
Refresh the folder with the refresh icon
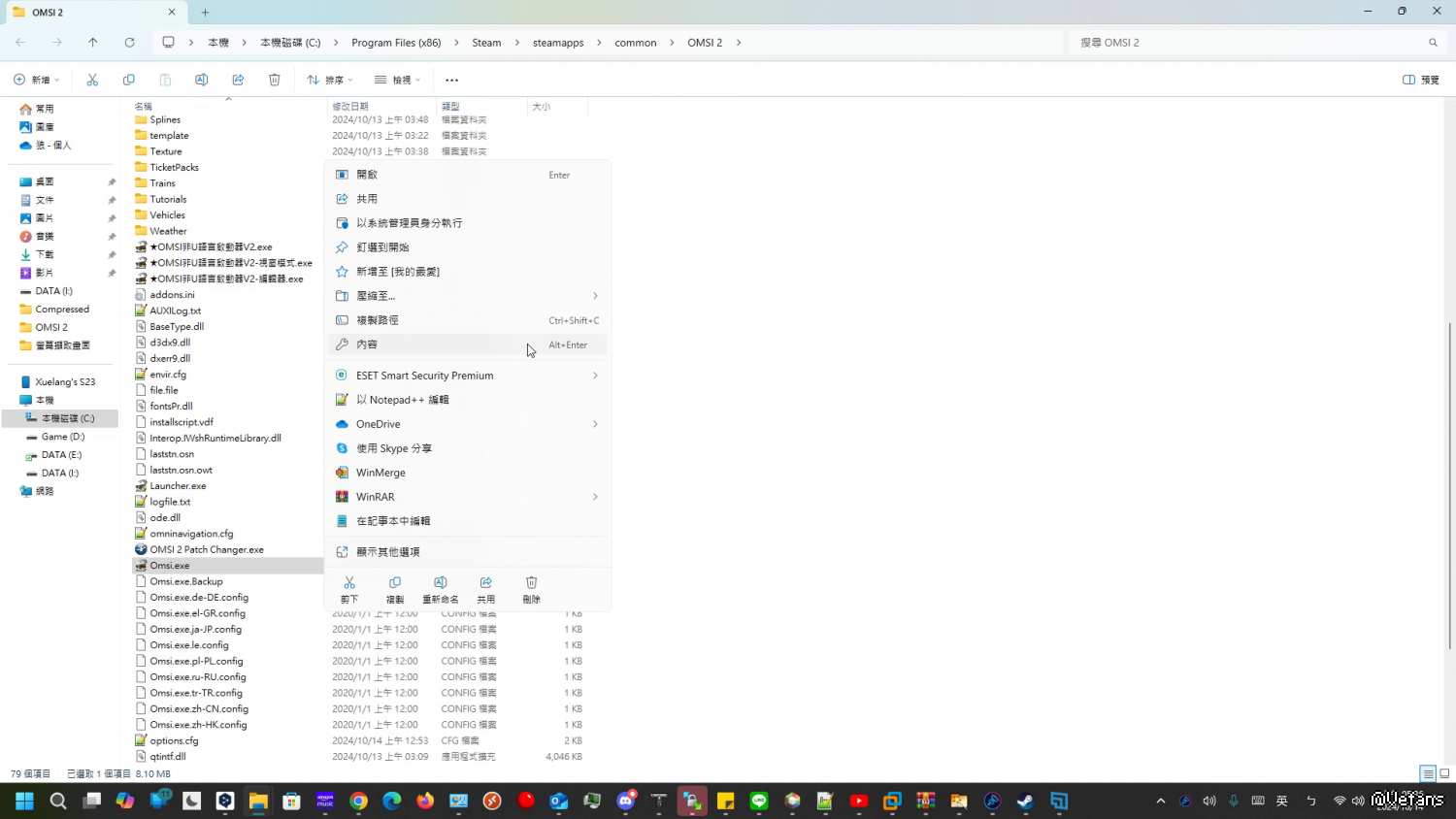coord(129,43)
